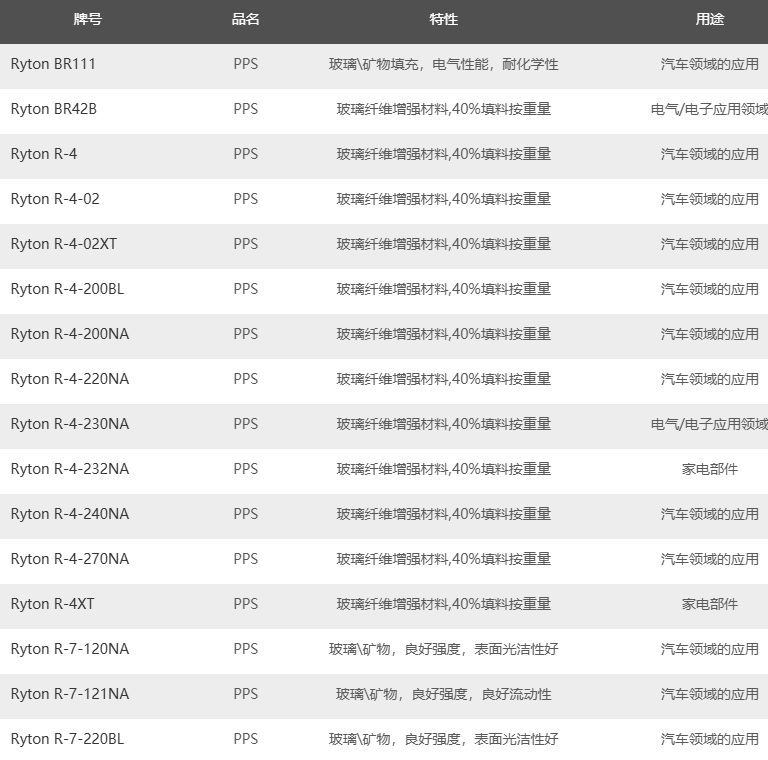
Task: Click the Ryton R-7-121NA grade name
Action: tap(70, 694)
